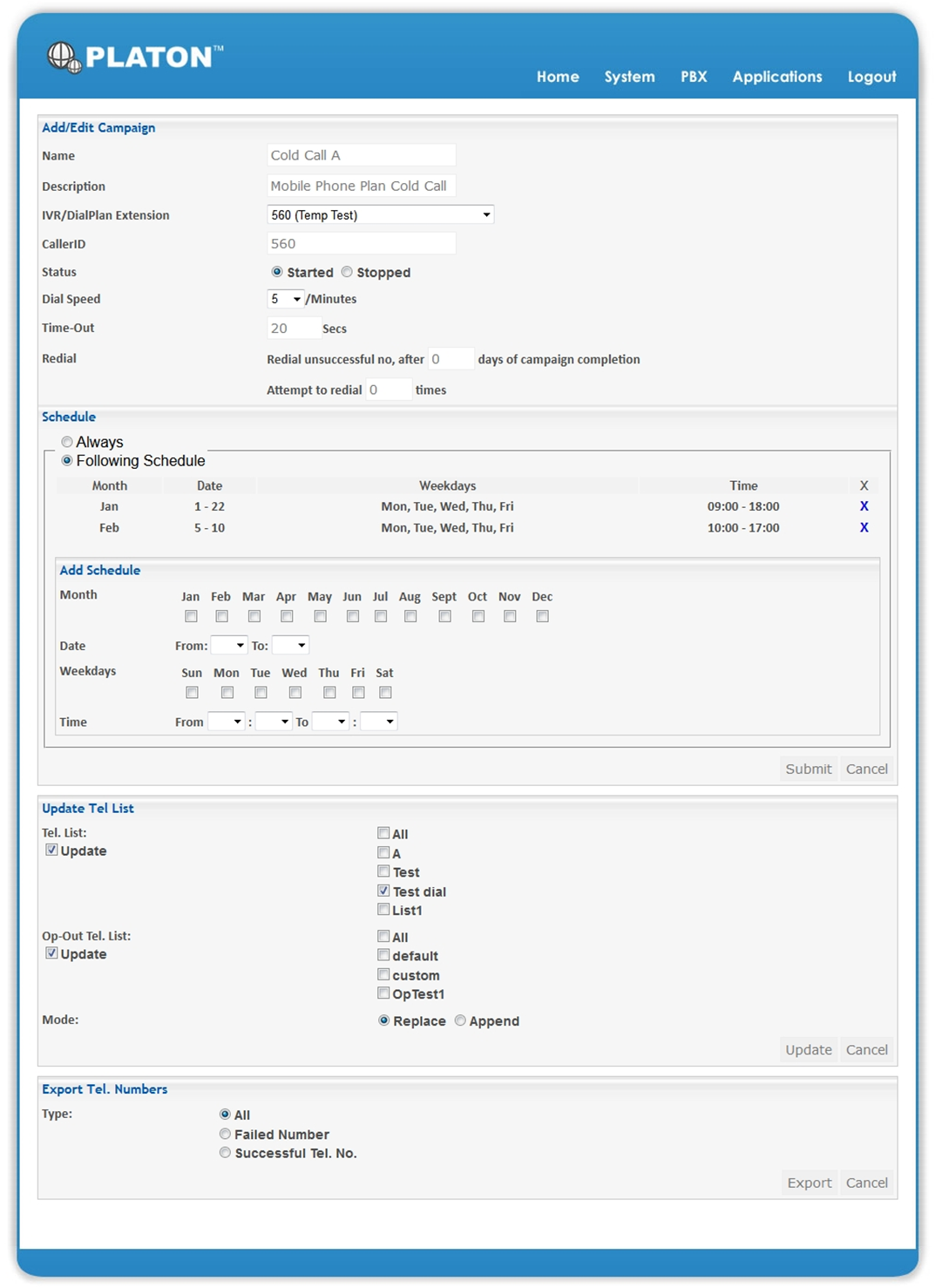
Task: Delete the Feb schedule row with X
Action: point(864,527)
